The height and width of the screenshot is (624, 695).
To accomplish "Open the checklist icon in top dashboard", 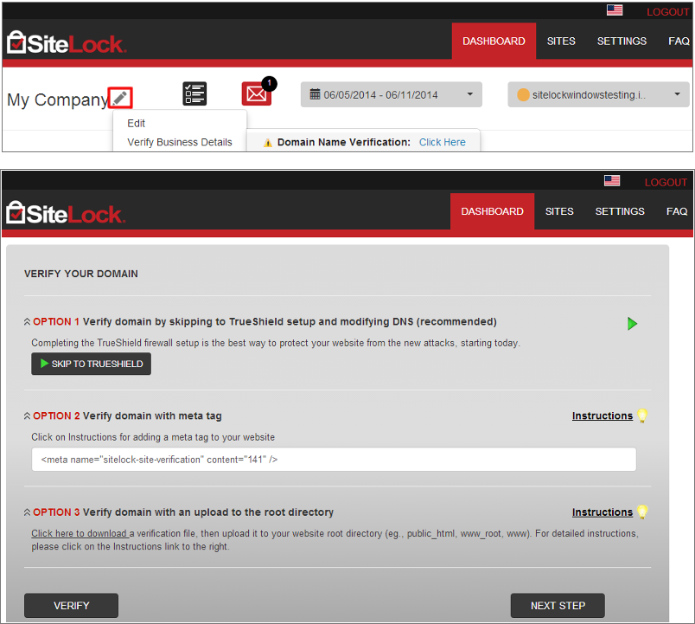I will (195, 94).
